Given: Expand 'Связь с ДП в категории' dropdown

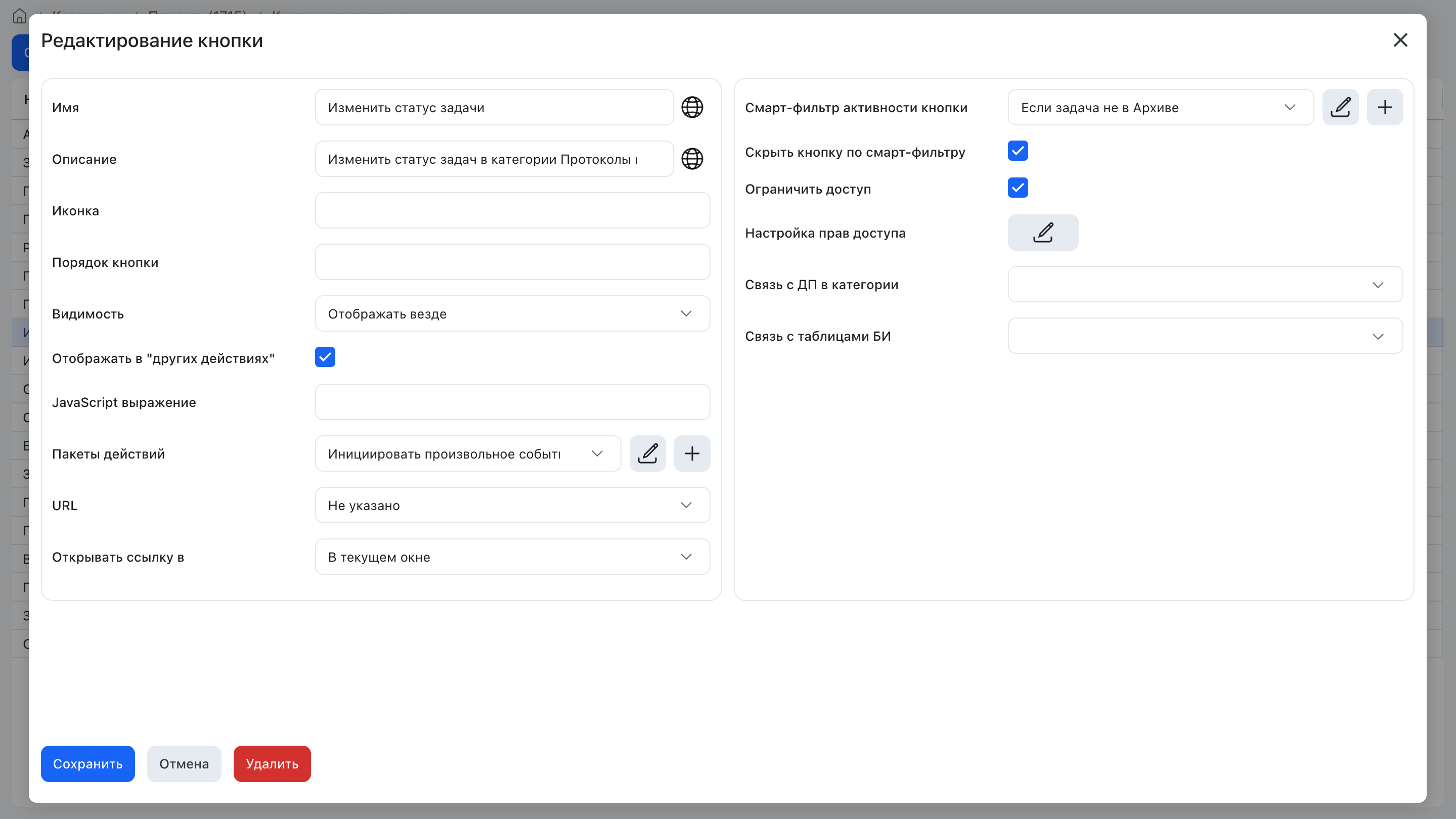Looking at the screenshot, I should click(1205, 285).
